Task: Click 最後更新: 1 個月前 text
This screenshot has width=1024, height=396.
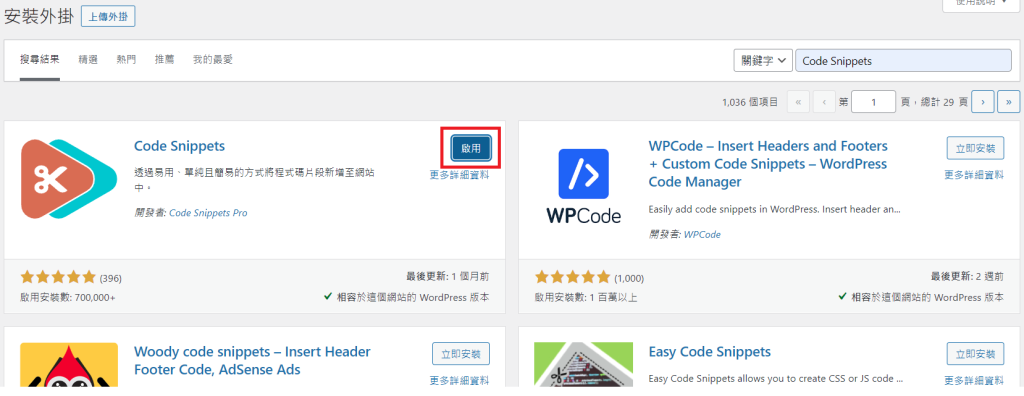Action: pyautogui.click(x=447, y=277)
